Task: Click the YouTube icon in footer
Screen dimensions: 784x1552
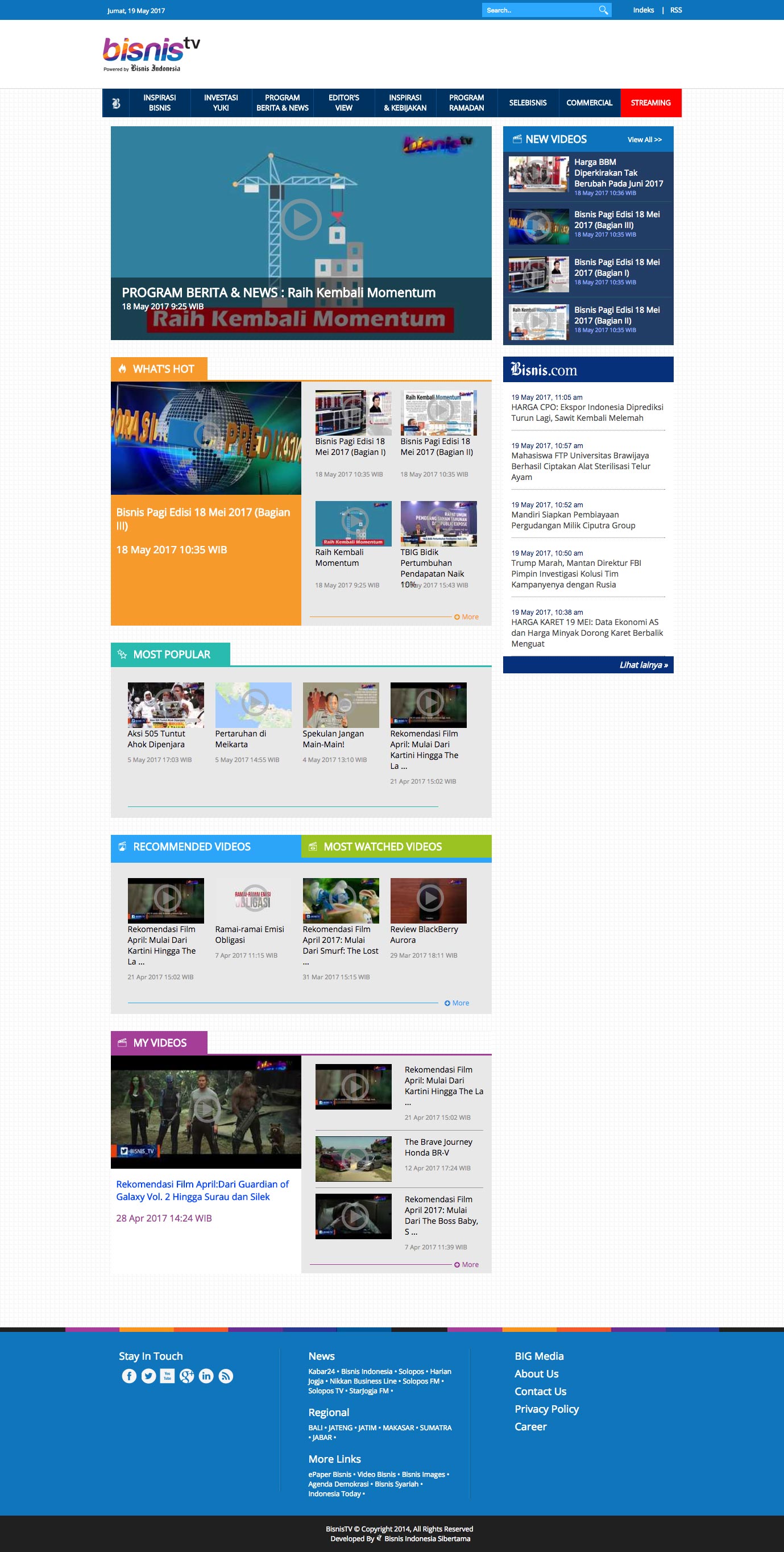Action: click(x=167, y=1376)
